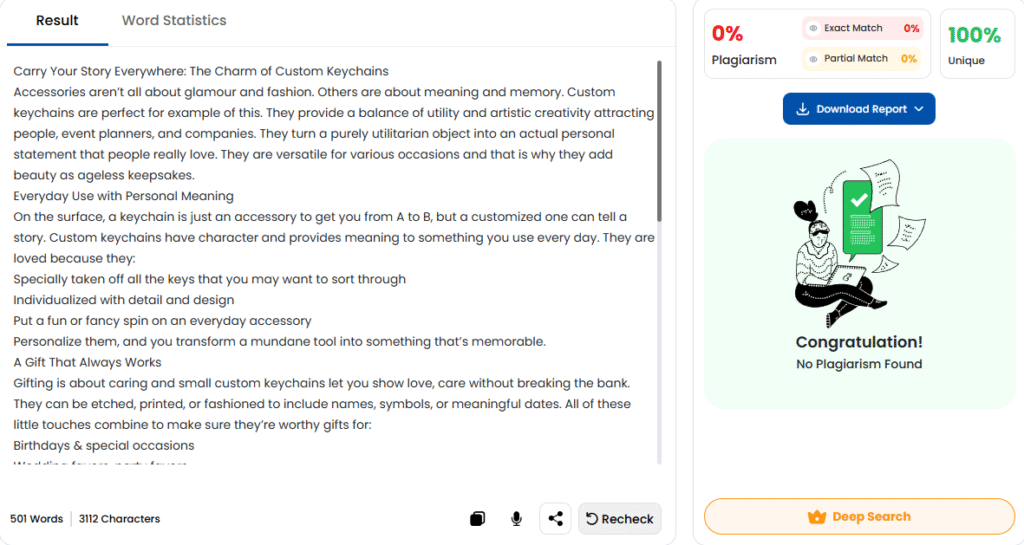
Task: Click the microphone listen icon
Action: [516, 519]
